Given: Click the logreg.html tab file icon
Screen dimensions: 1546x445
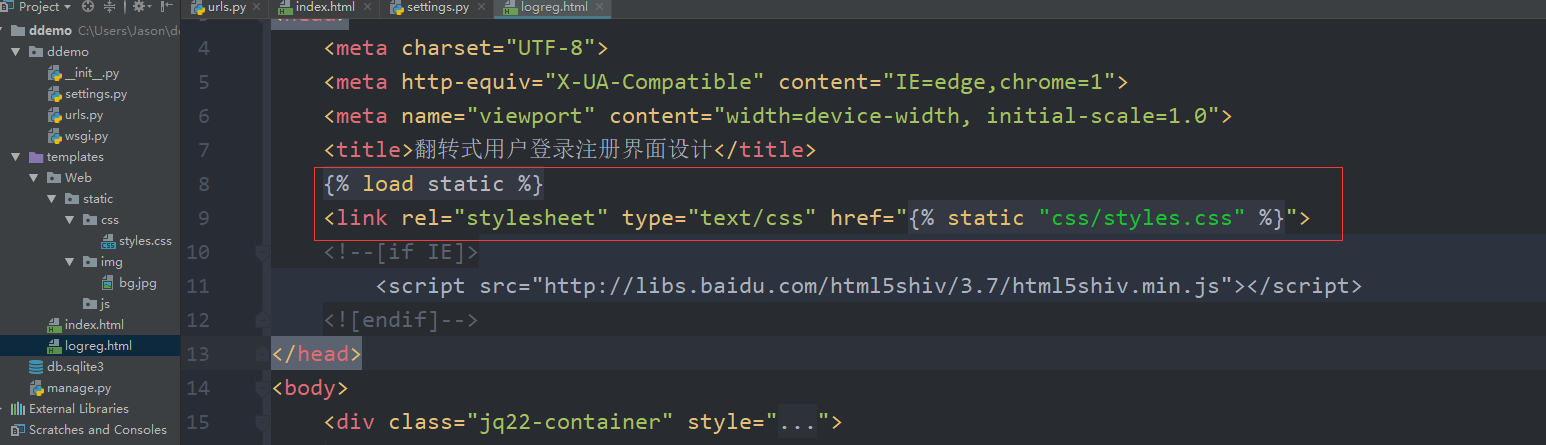Looking at the screenshot, I should 509,8.
